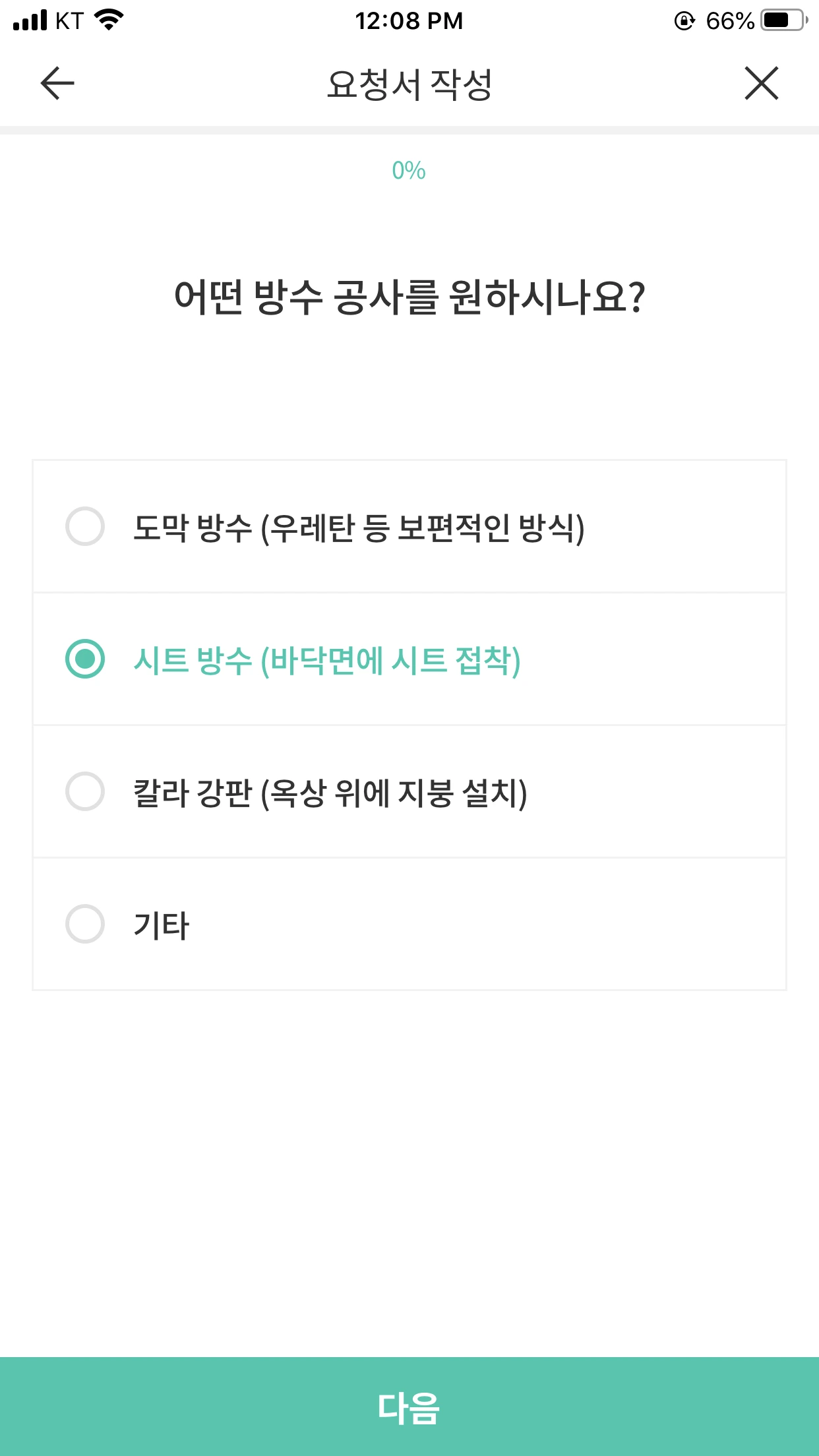Tap the 0% progress indicator text
The width and height of the screenshot is (819, 1456).
pos(409,171)
